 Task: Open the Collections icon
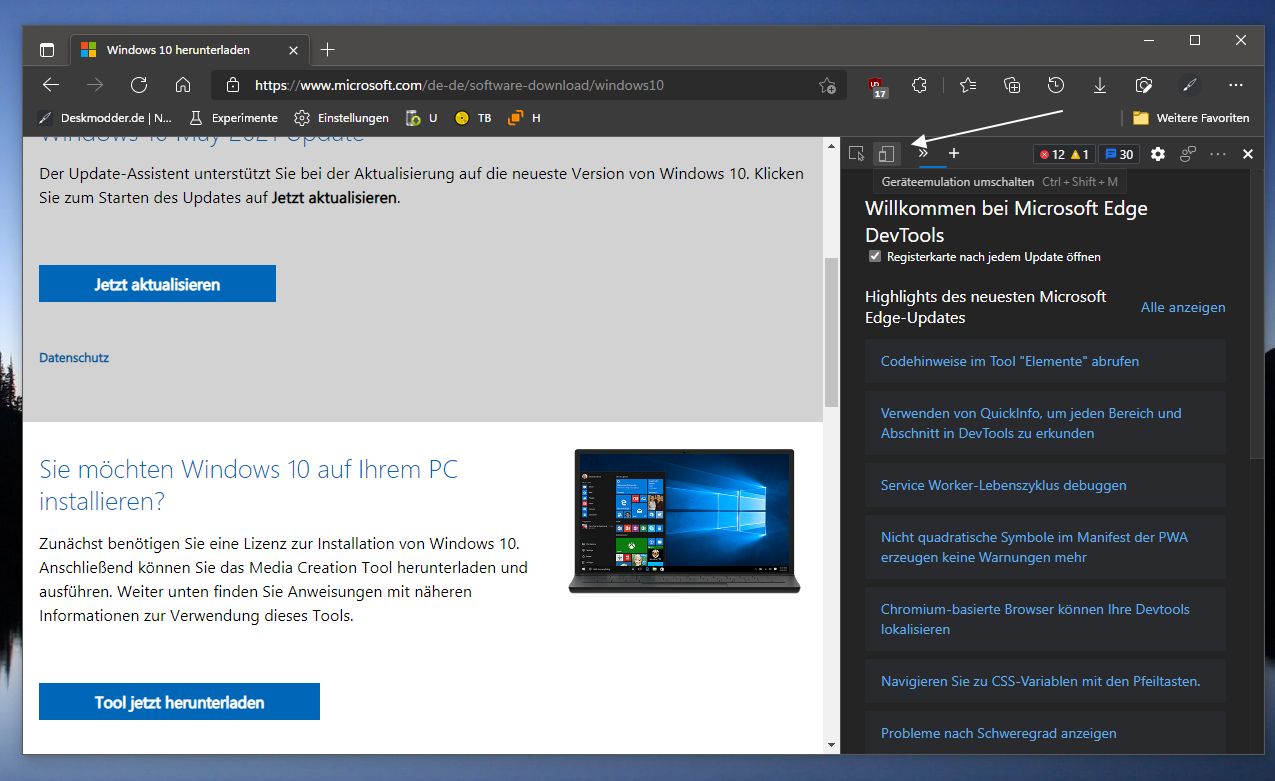click(1012, 85)
